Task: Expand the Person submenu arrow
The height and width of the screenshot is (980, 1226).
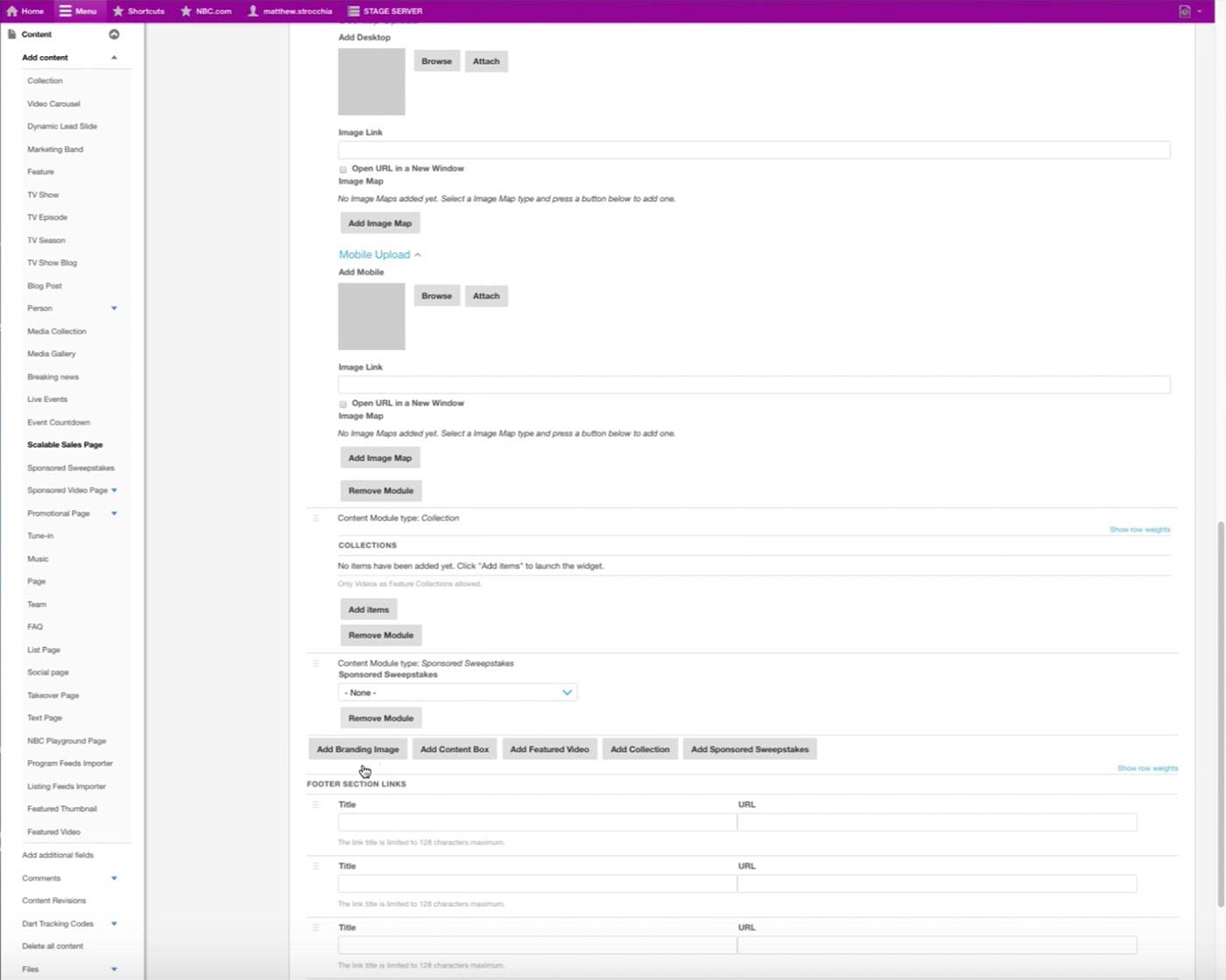Action: (114, 308)
